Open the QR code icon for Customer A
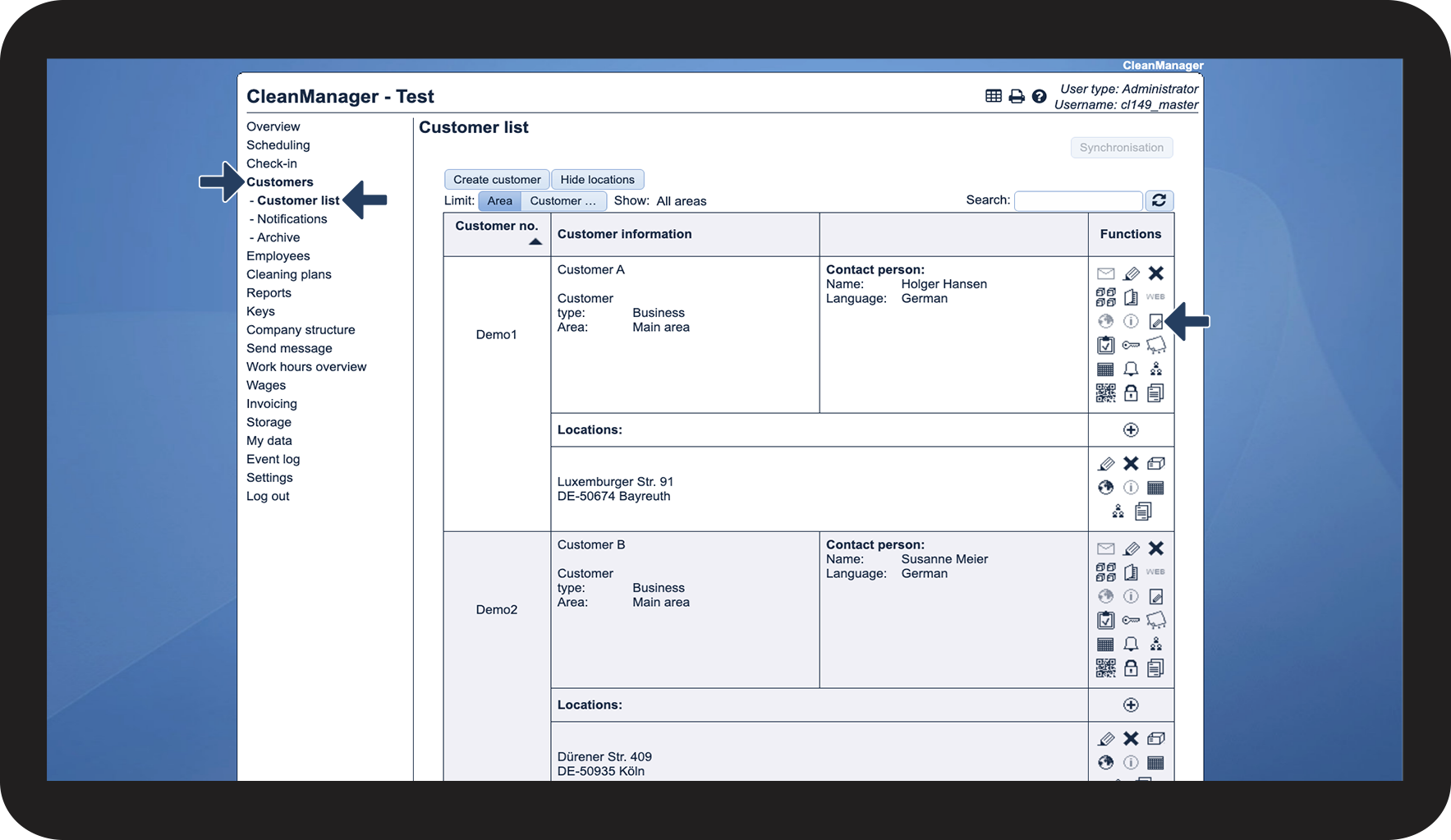 pos(1106,393)
